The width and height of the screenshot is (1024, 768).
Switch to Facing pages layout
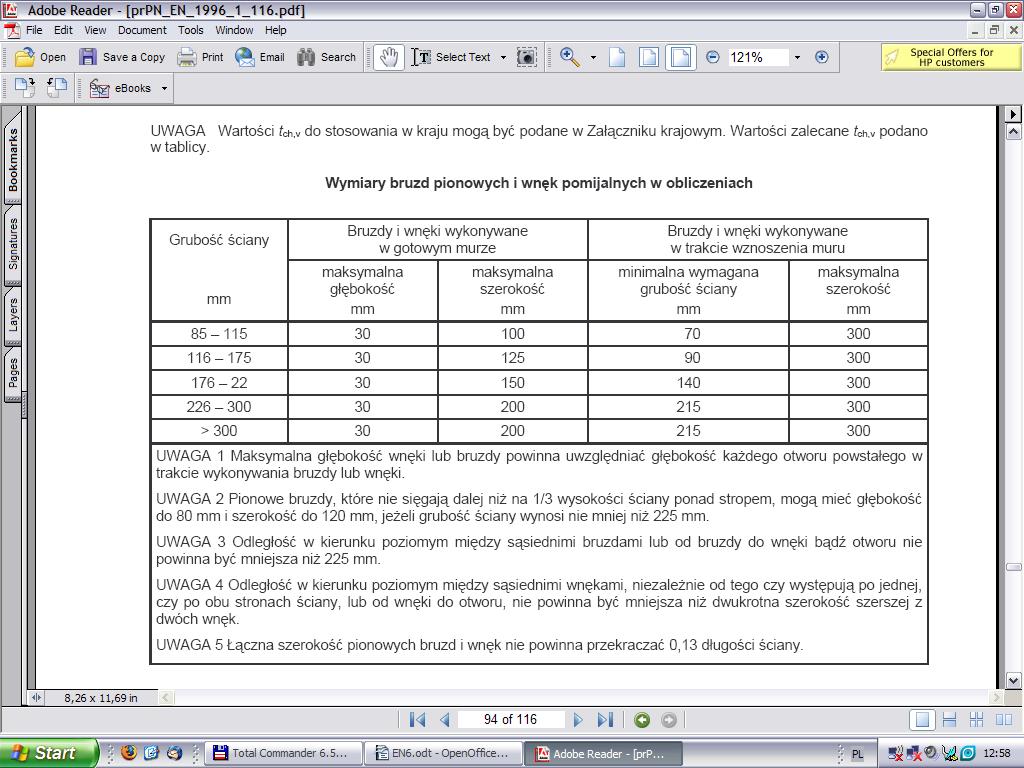click(x=1003, y=720)
